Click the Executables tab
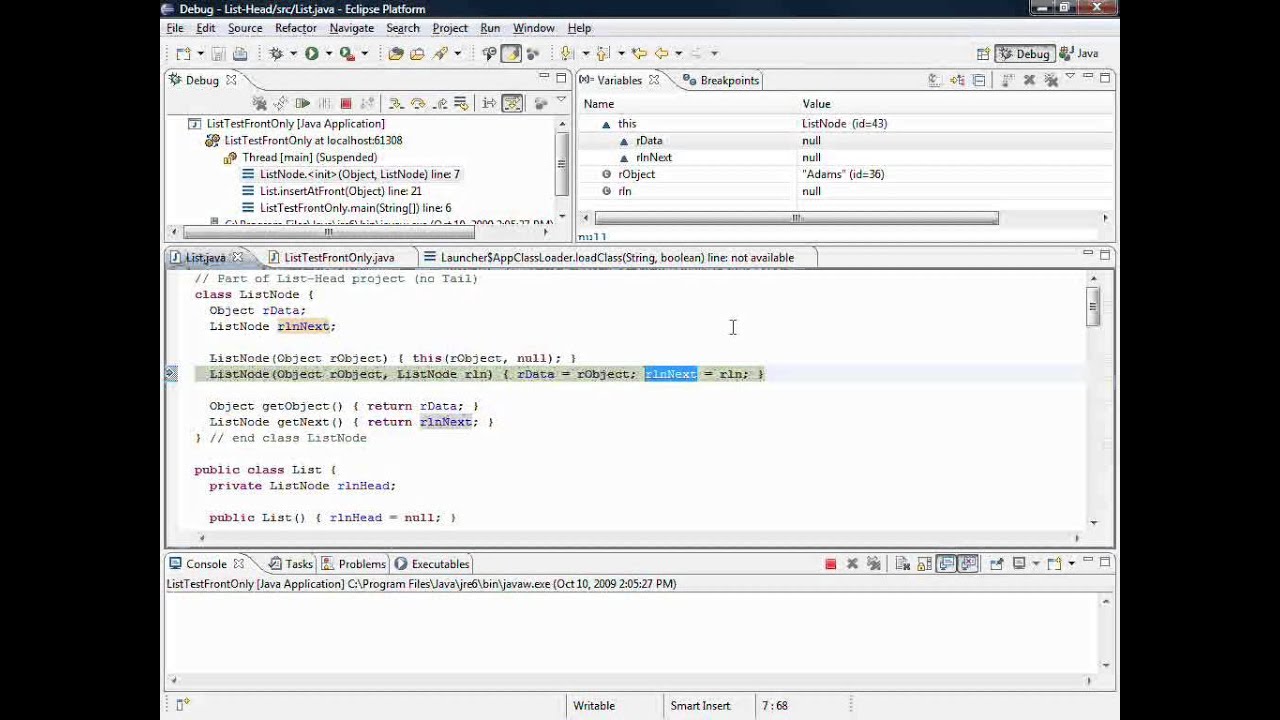Image resolution: width=1280 pixels, height=720 pixels. pyautogui.click(x=432, y=564)
